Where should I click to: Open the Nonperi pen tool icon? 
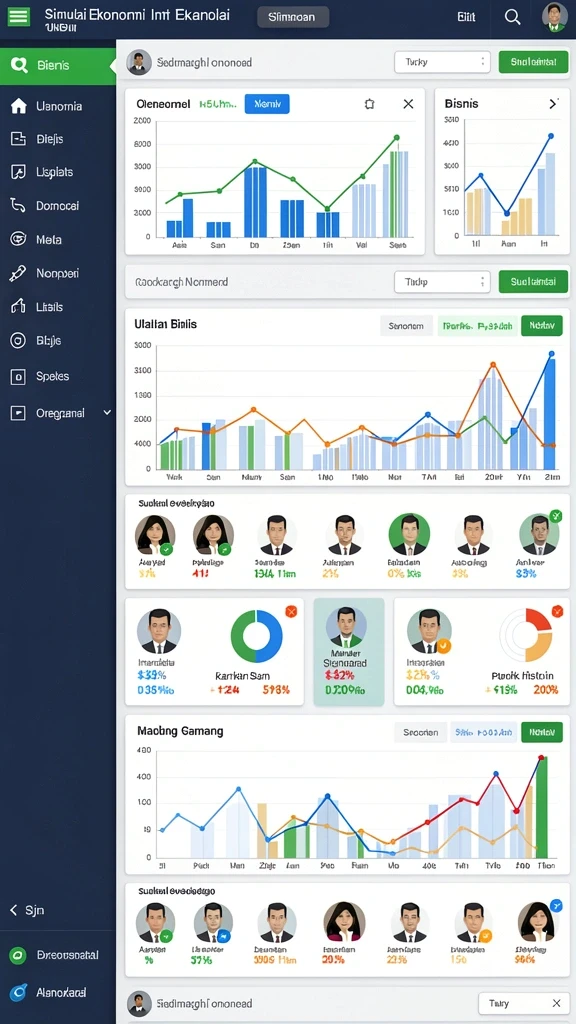(x=18, y=273)
